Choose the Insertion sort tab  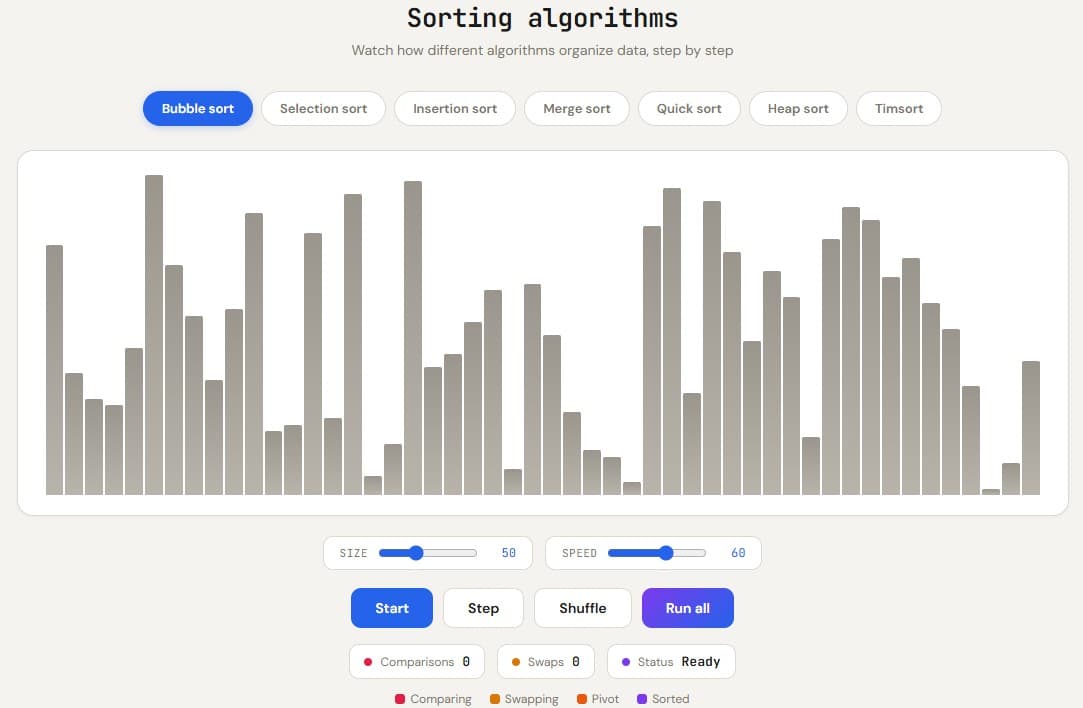coord(454,108)
